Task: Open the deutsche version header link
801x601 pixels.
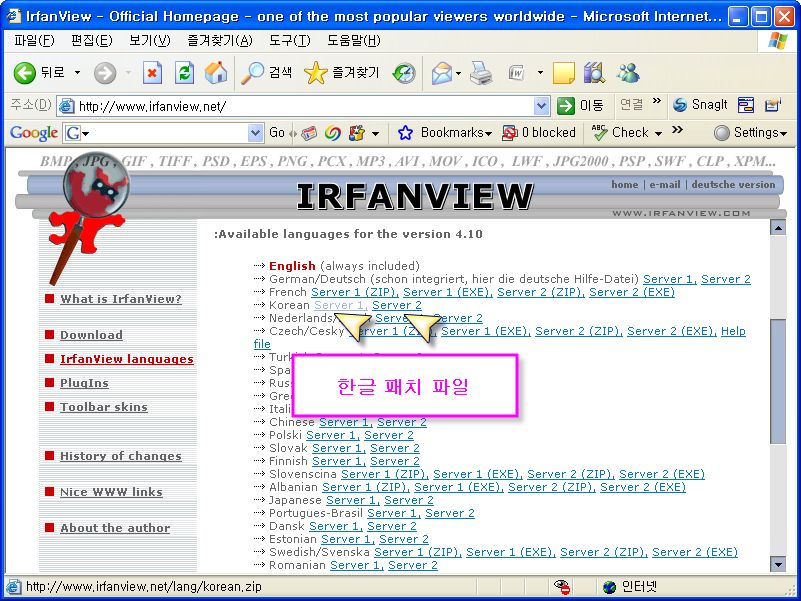Action: (x=733, y=184)
